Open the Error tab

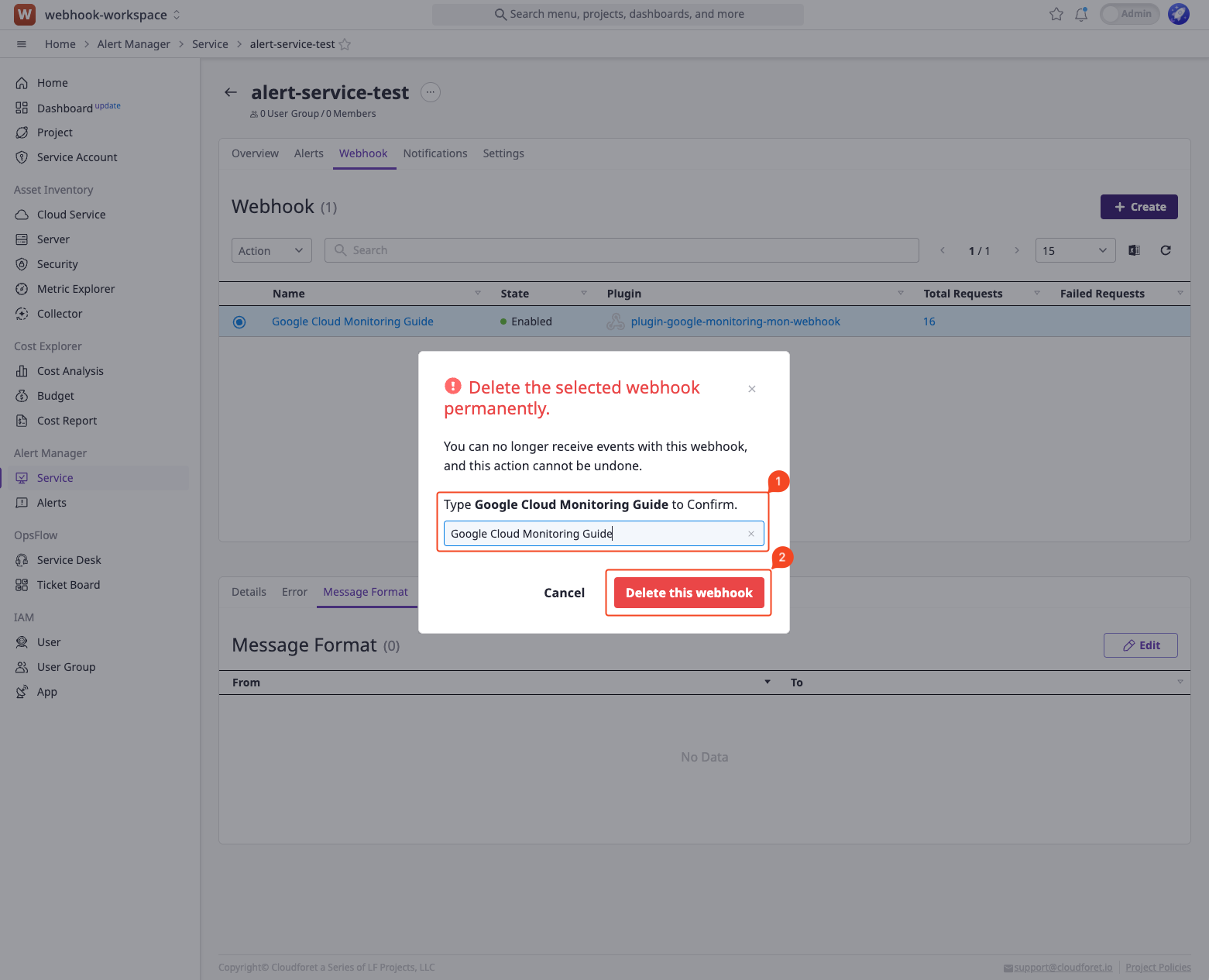click(294, 592)
